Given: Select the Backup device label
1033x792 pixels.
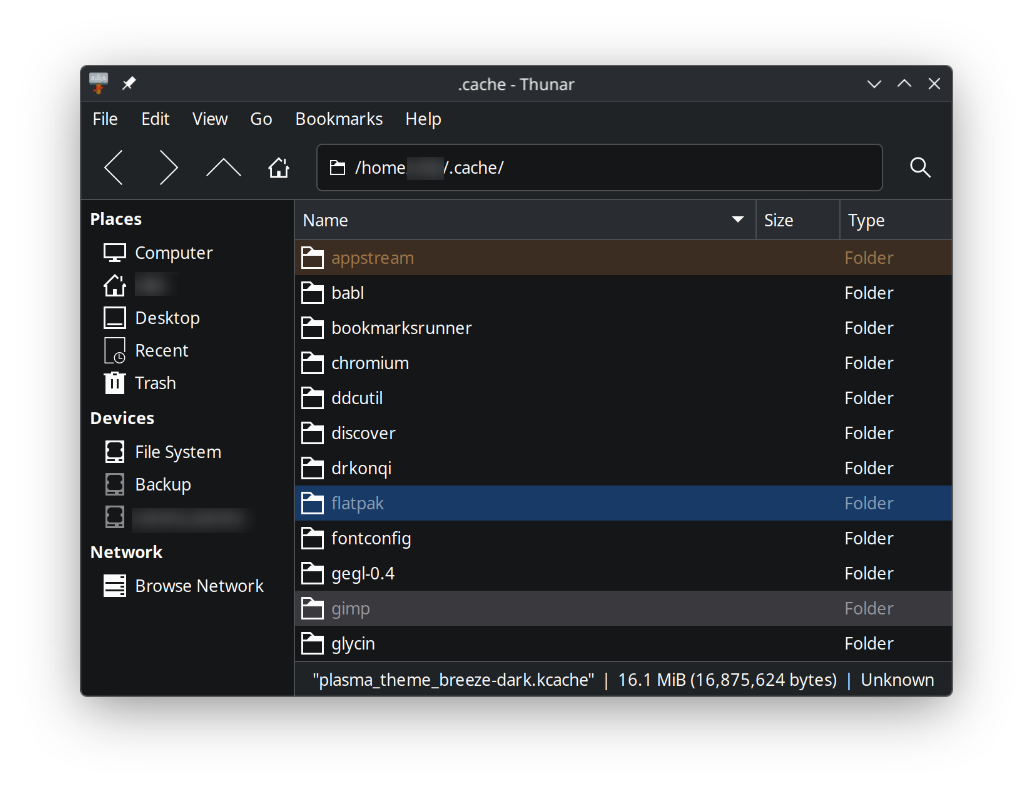Looking at the screenshot, I should point(163,484).
